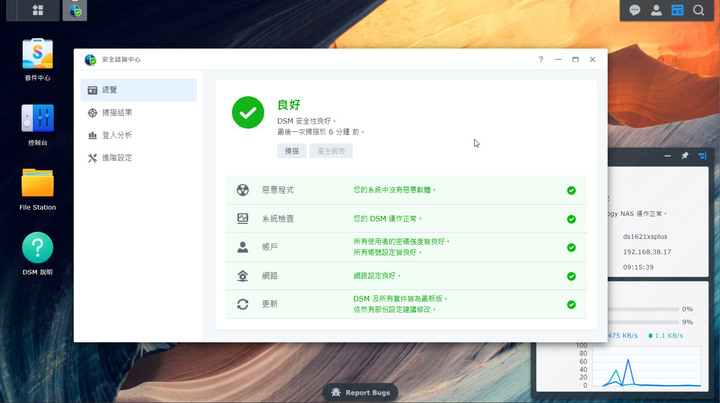Open the user account options icon

coord(656,10)
